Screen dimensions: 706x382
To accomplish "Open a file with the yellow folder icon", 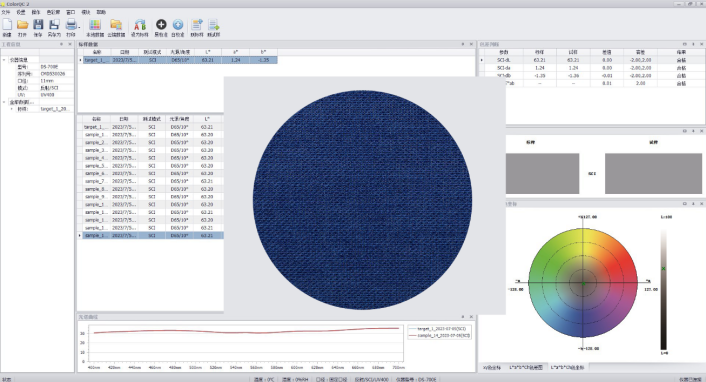I will [23, 25].
